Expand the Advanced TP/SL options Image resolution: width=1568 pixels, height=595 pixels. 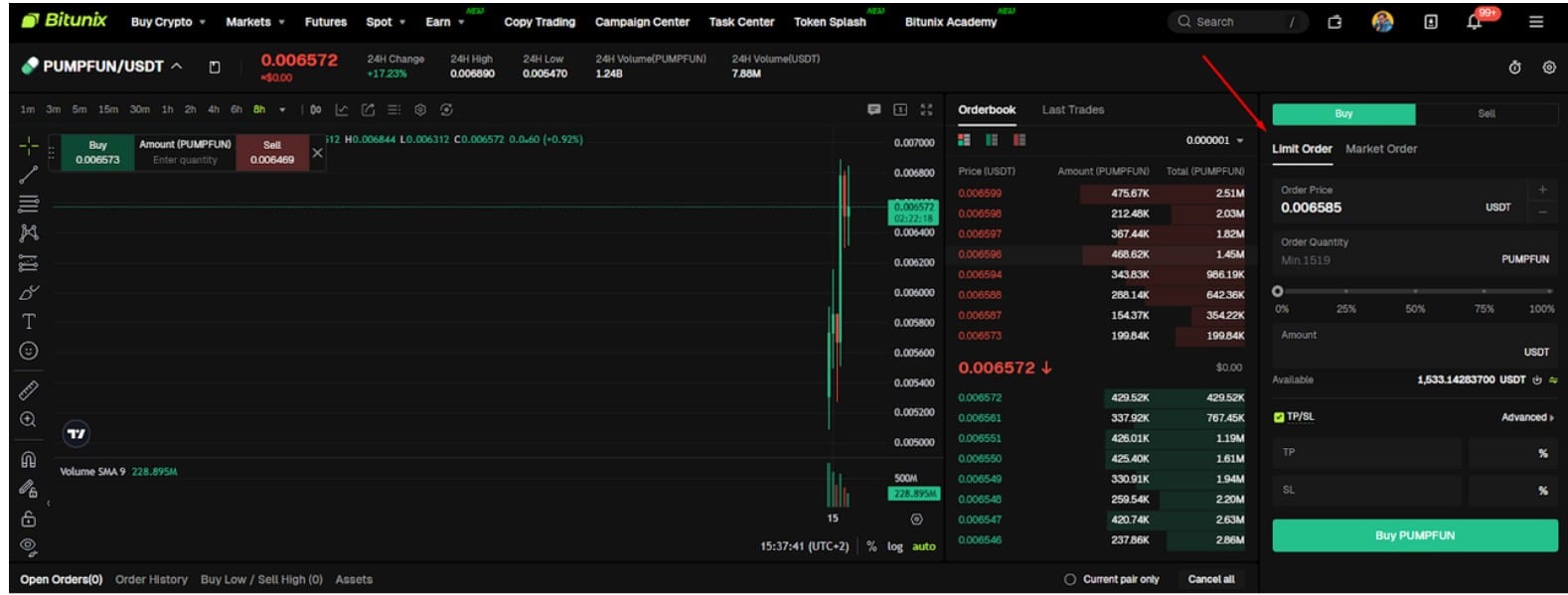click(x=1527, y=417)
